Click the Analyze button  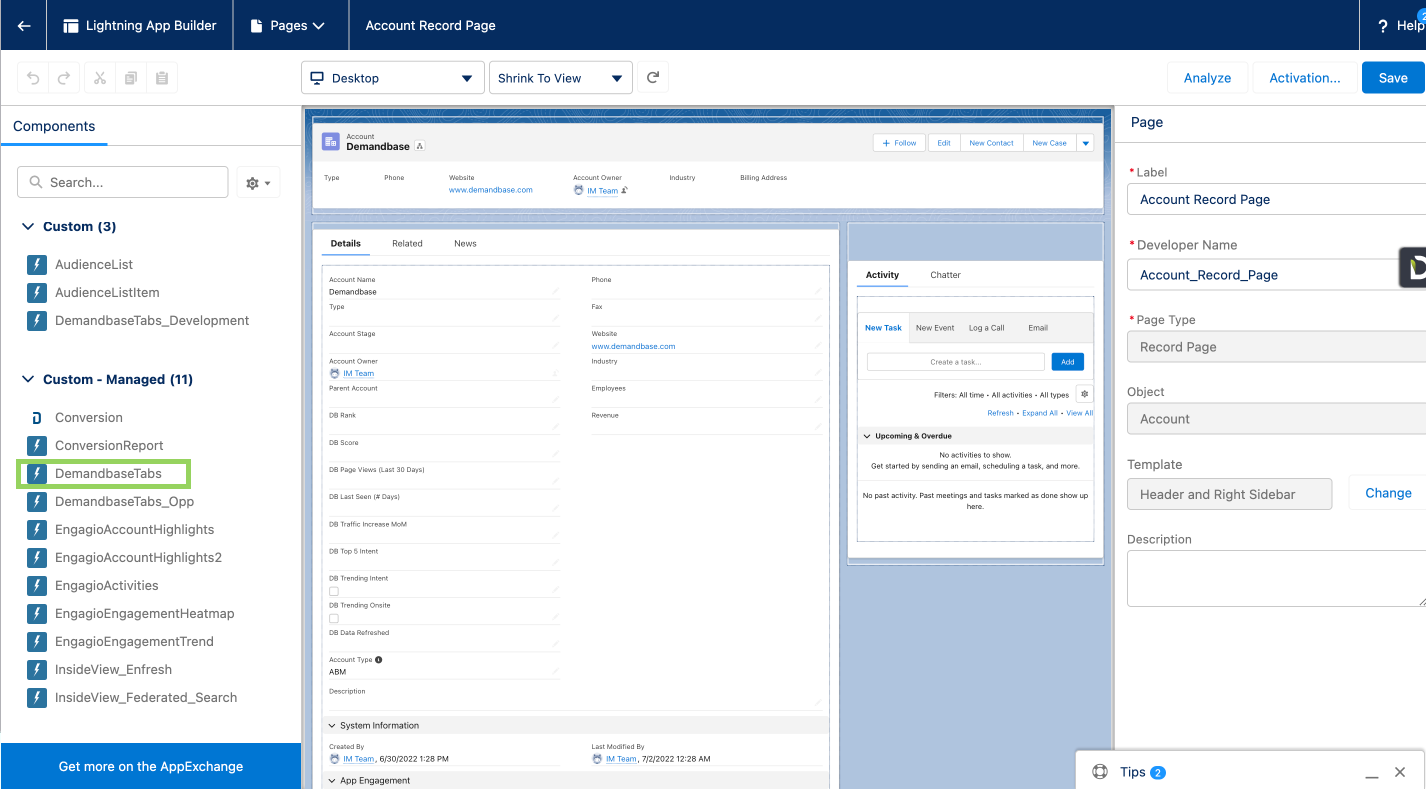pos(1207,78)
